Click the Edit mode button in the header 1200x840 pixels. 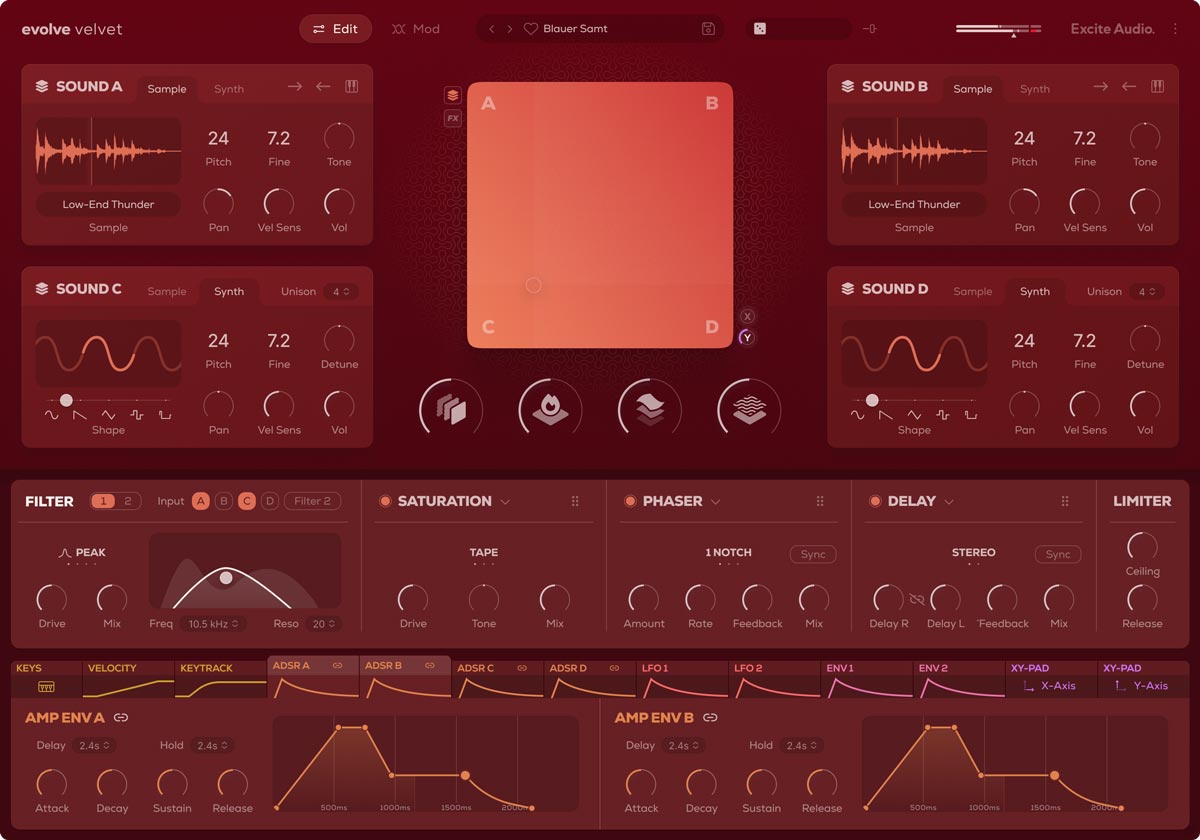[335, 28]
